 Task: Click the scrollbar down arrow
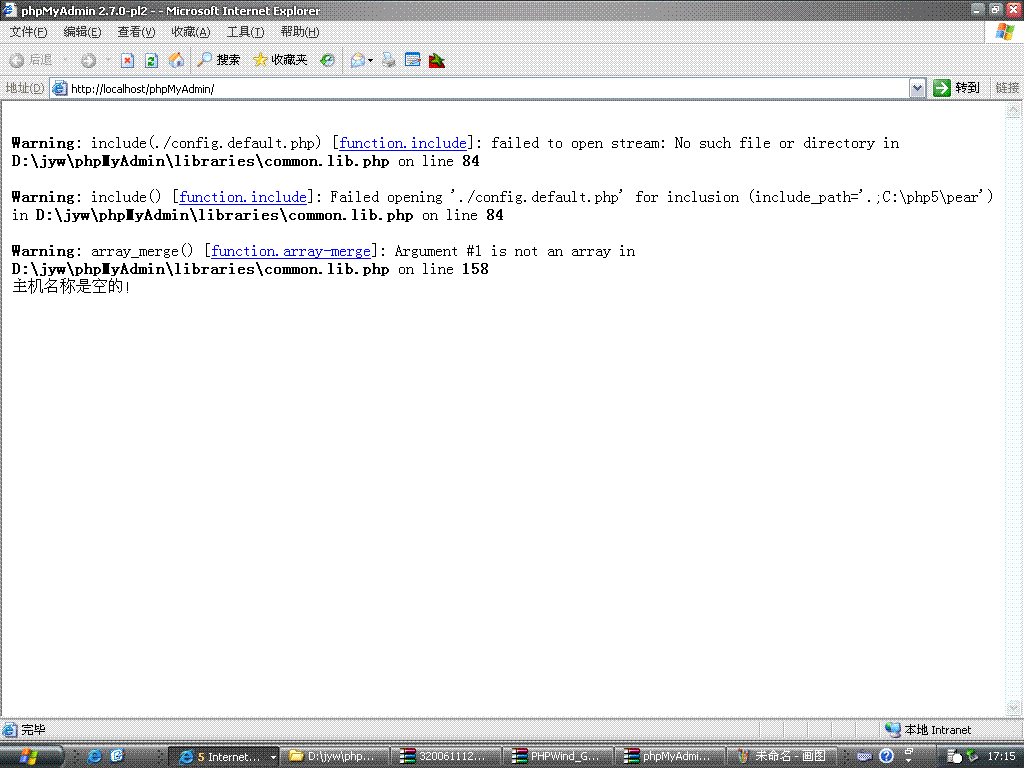[1013, 708]
